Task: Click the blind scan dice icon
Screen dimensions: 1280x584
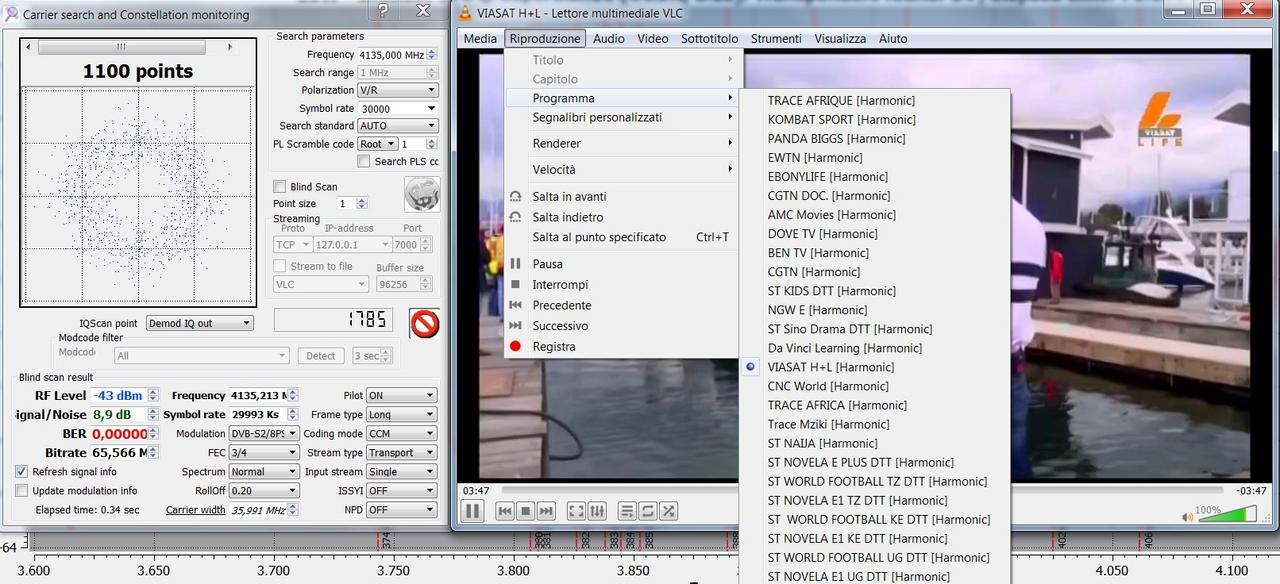Action: pos(422,194)
